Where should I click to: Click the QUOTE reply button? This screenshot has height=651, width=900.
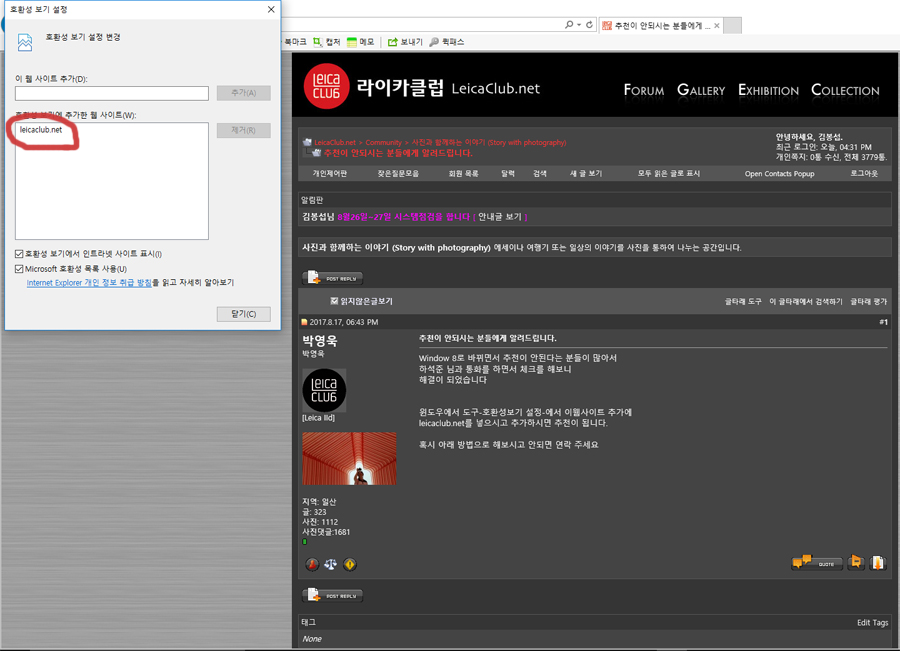coord(817,563)
